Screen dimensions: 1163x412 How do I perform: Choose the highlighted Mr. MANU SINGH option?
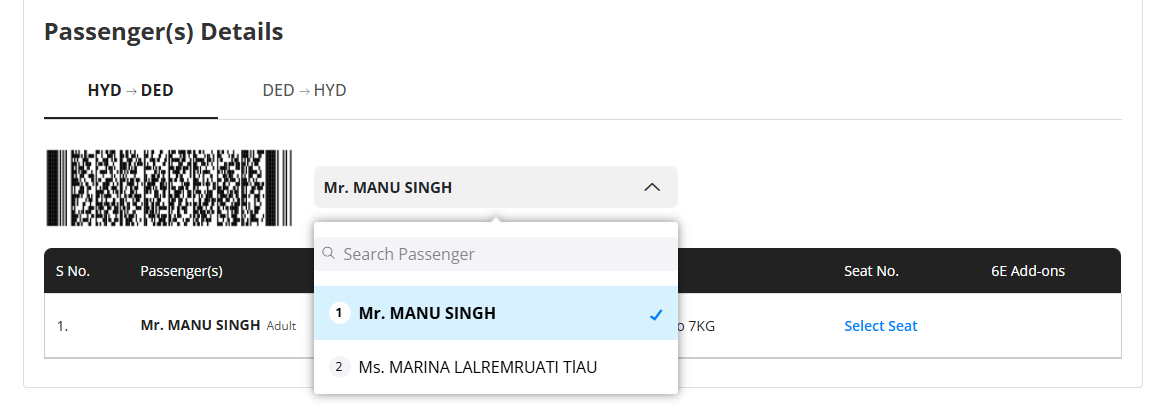496,313
